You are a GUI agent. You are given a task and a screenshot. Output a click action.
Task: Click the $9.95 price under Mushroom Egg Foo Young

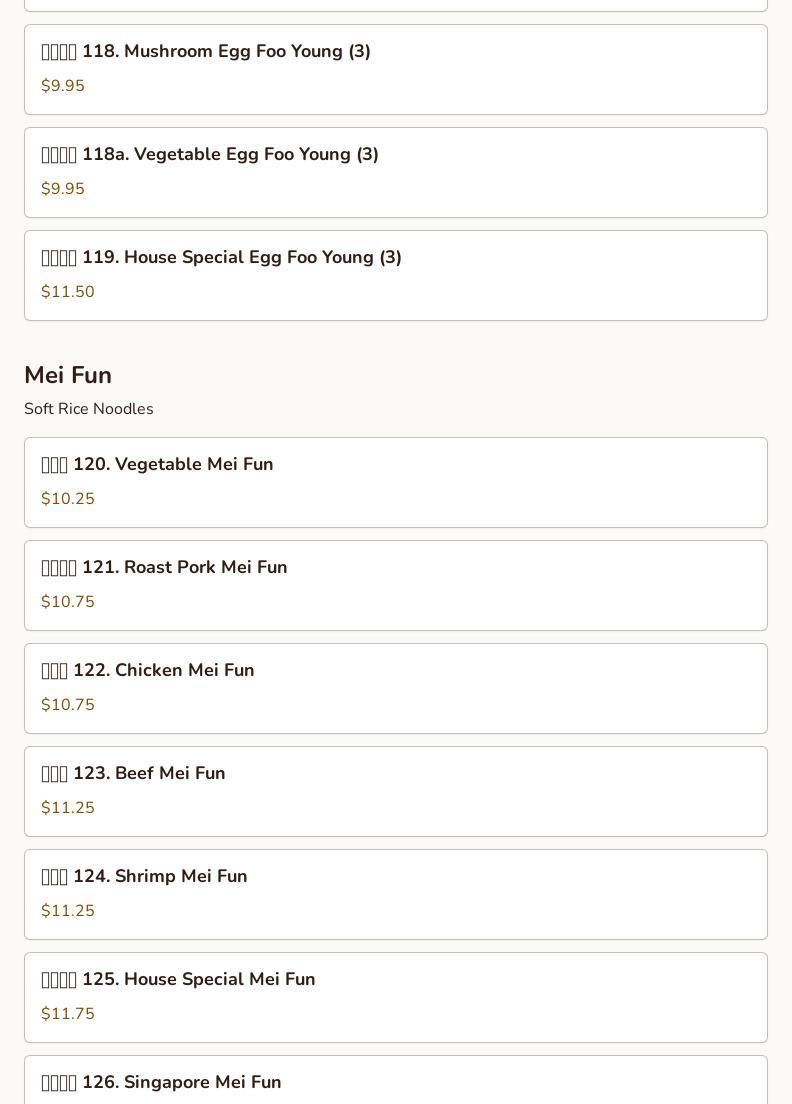point(63,86)
